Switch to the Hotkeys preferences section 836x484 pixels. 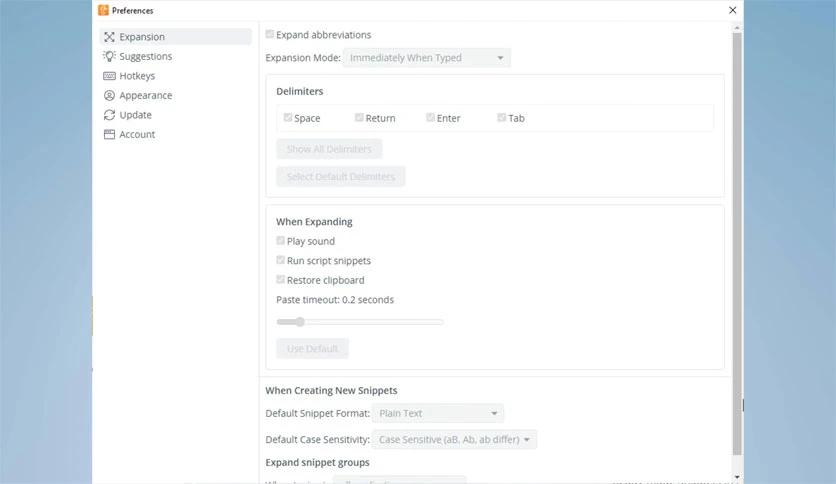click(137, 76)
